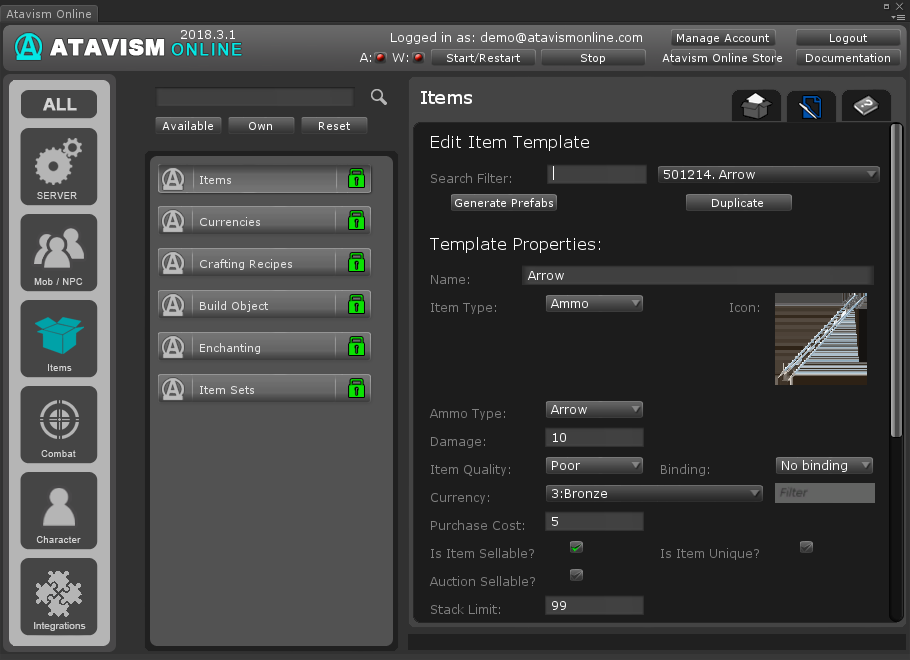Open the Binding dropdown

point(824,465)
